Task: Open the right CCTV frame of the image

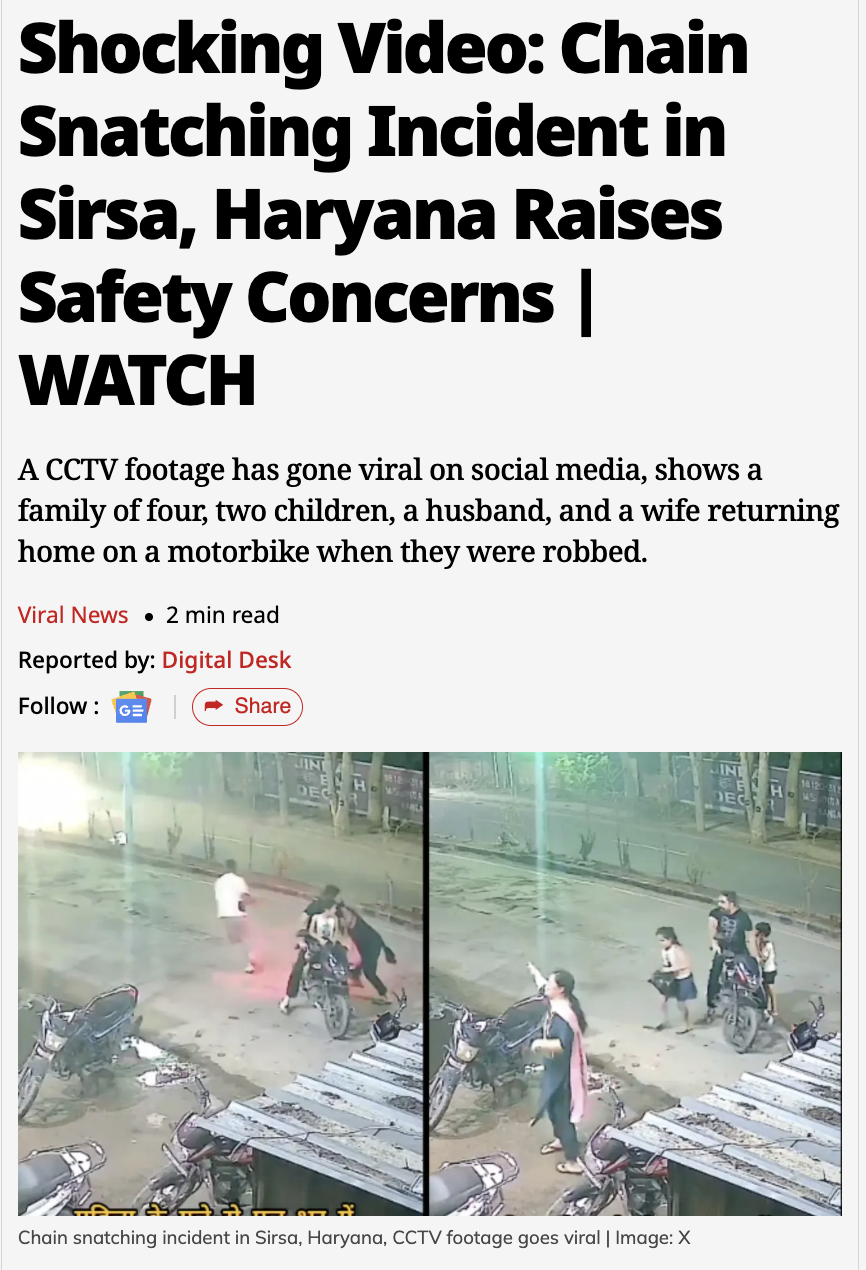Action: point(636,984)
